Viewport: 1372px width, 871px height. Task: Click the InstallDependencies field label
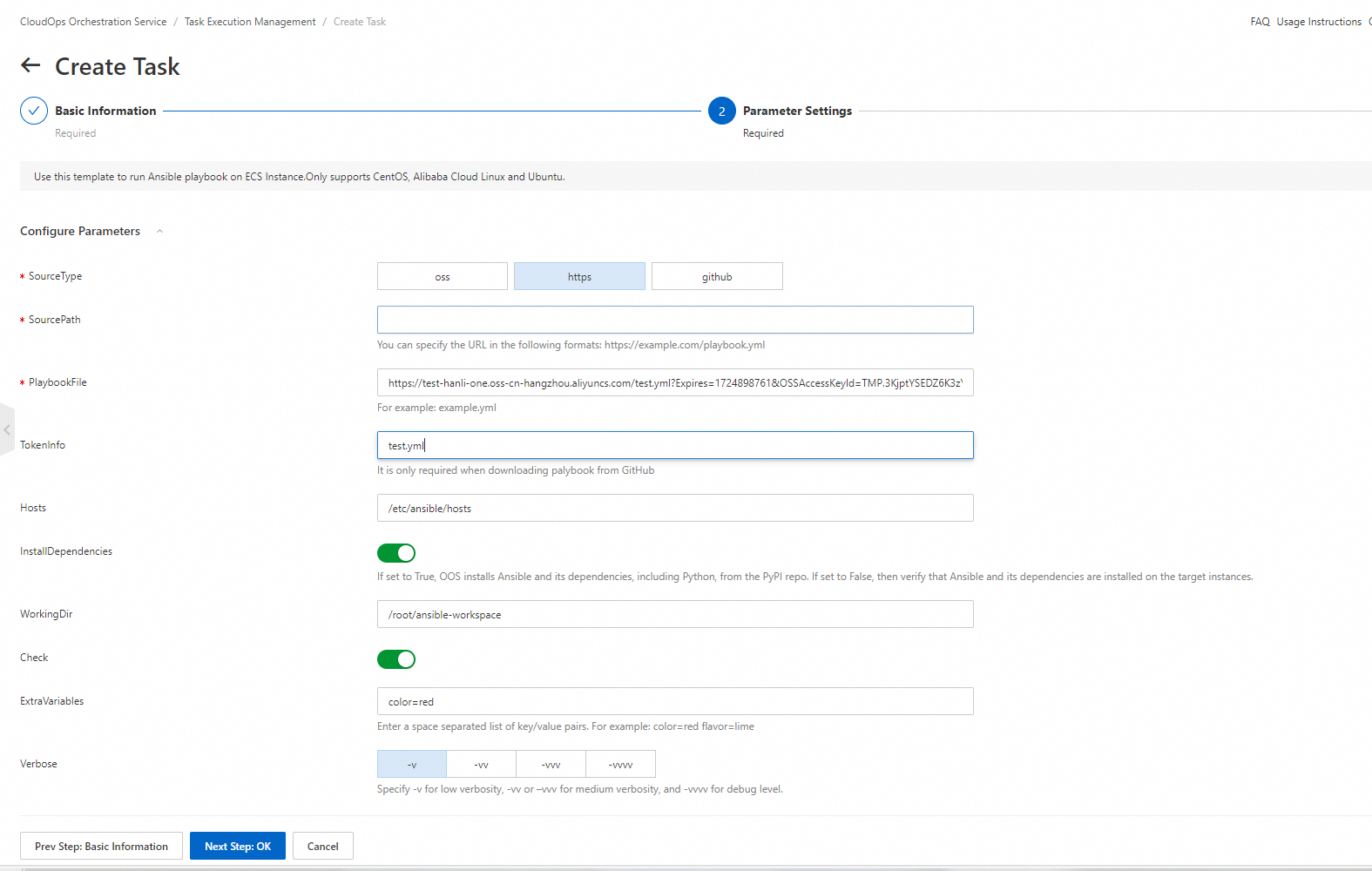coord(66,551)
